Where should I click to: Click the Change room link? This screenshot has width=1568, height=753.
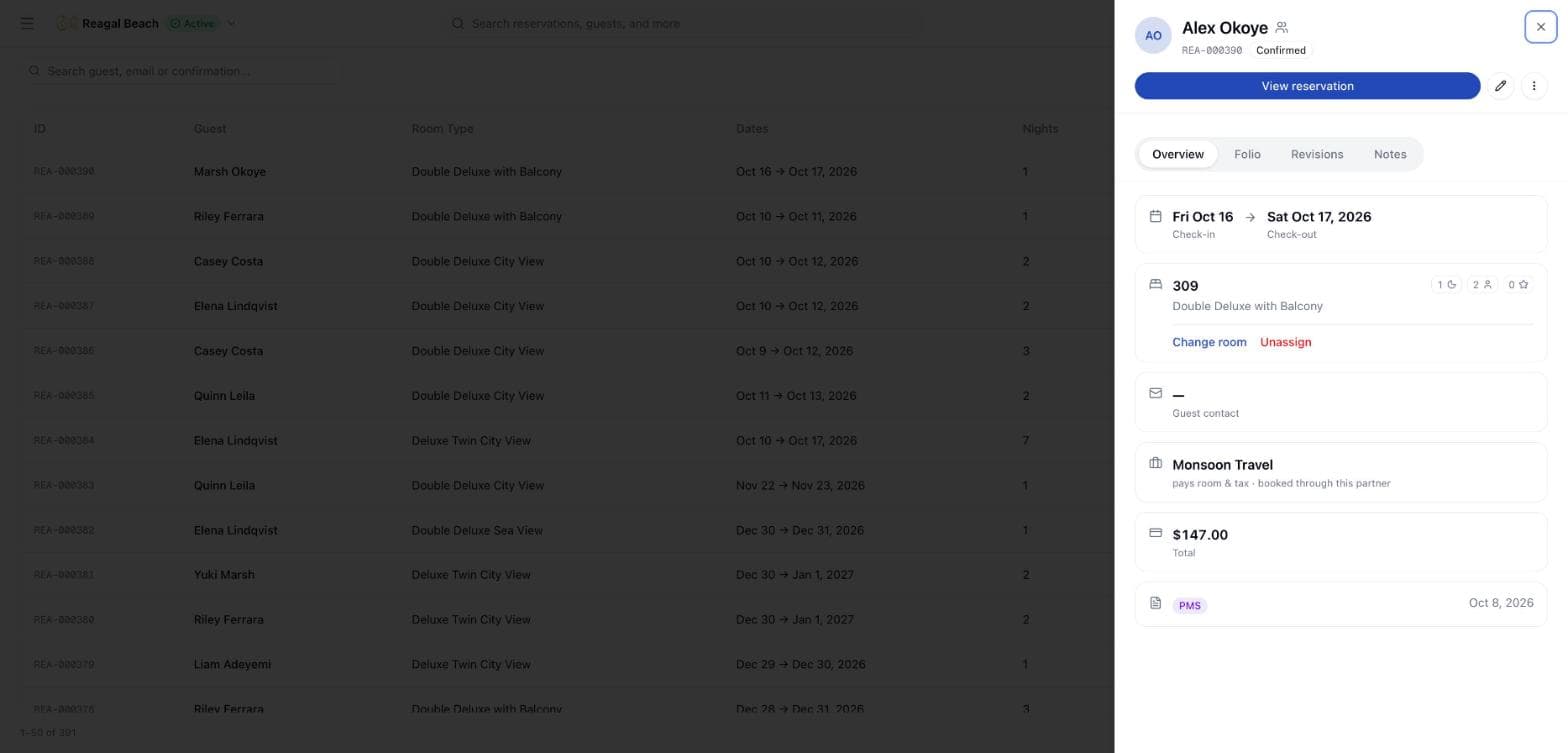pyautogui.click(x=1209, y=342)
